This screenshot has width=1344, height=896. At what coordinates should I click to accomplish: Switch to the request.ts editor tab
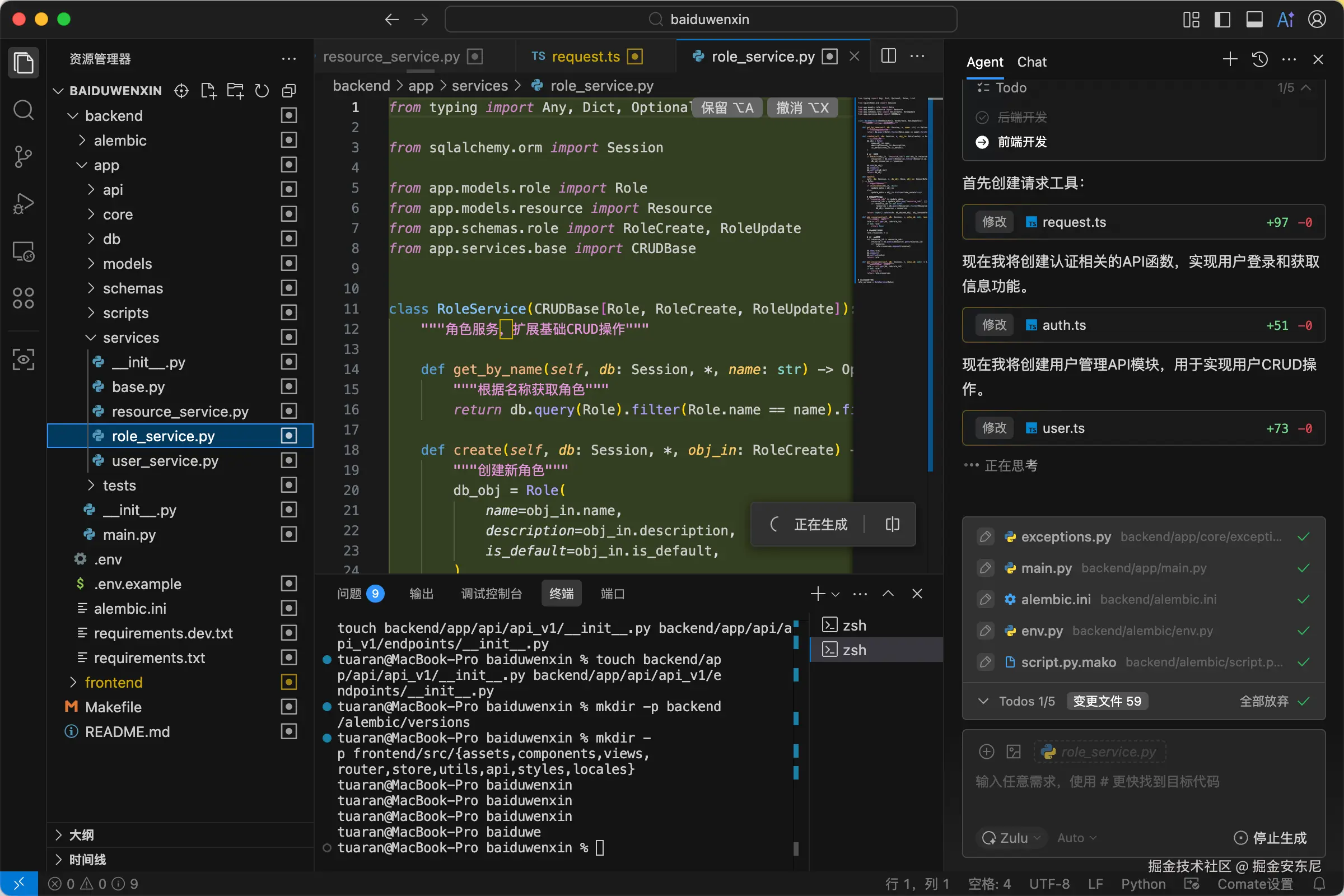tap(585, 57)
